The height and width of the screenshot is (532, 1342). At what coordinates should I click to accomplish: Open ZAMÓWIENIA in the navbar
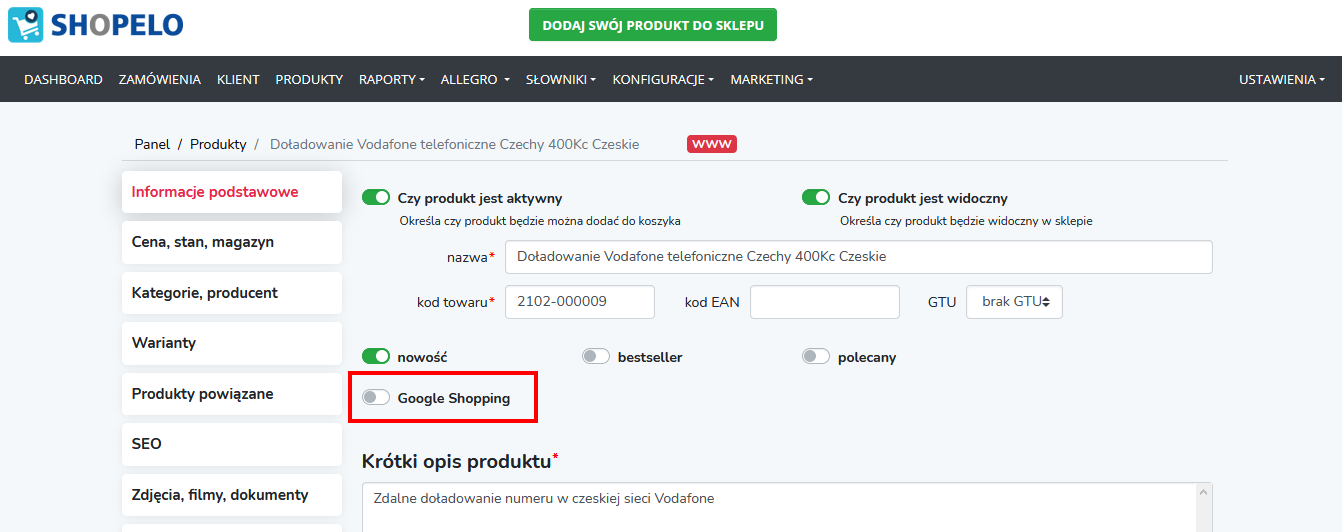[160, 79]
